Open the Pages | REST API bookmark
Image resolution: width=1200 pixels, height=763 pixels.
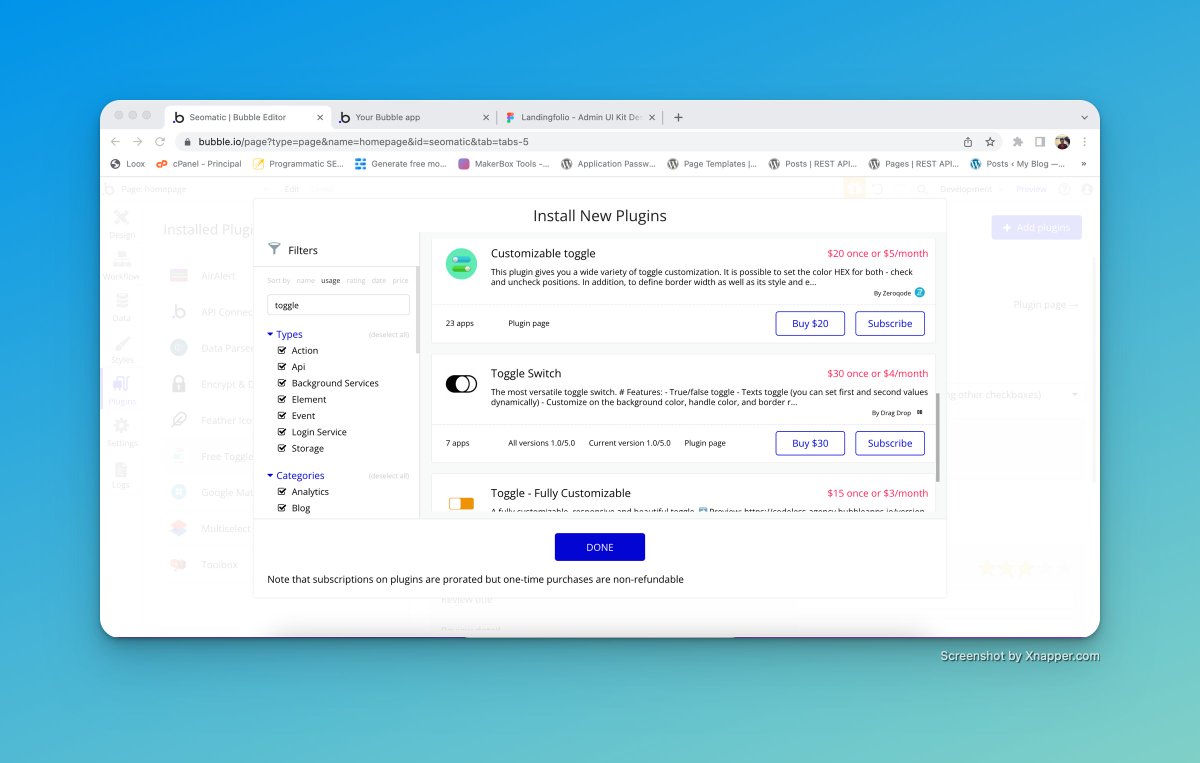(x=913, y=164)
